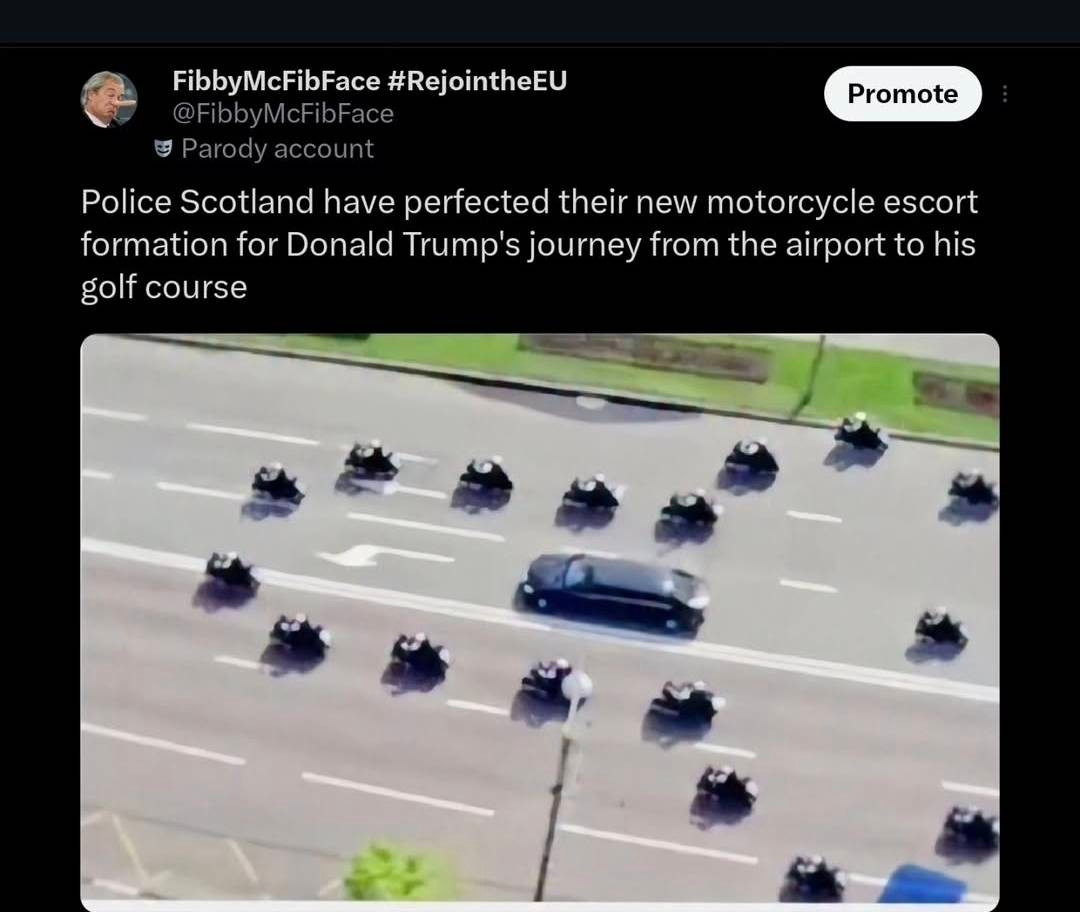Click the words "Police Scotland" in tweet
The height and width of the screenshot is (912, 1080).
point(198,202)
